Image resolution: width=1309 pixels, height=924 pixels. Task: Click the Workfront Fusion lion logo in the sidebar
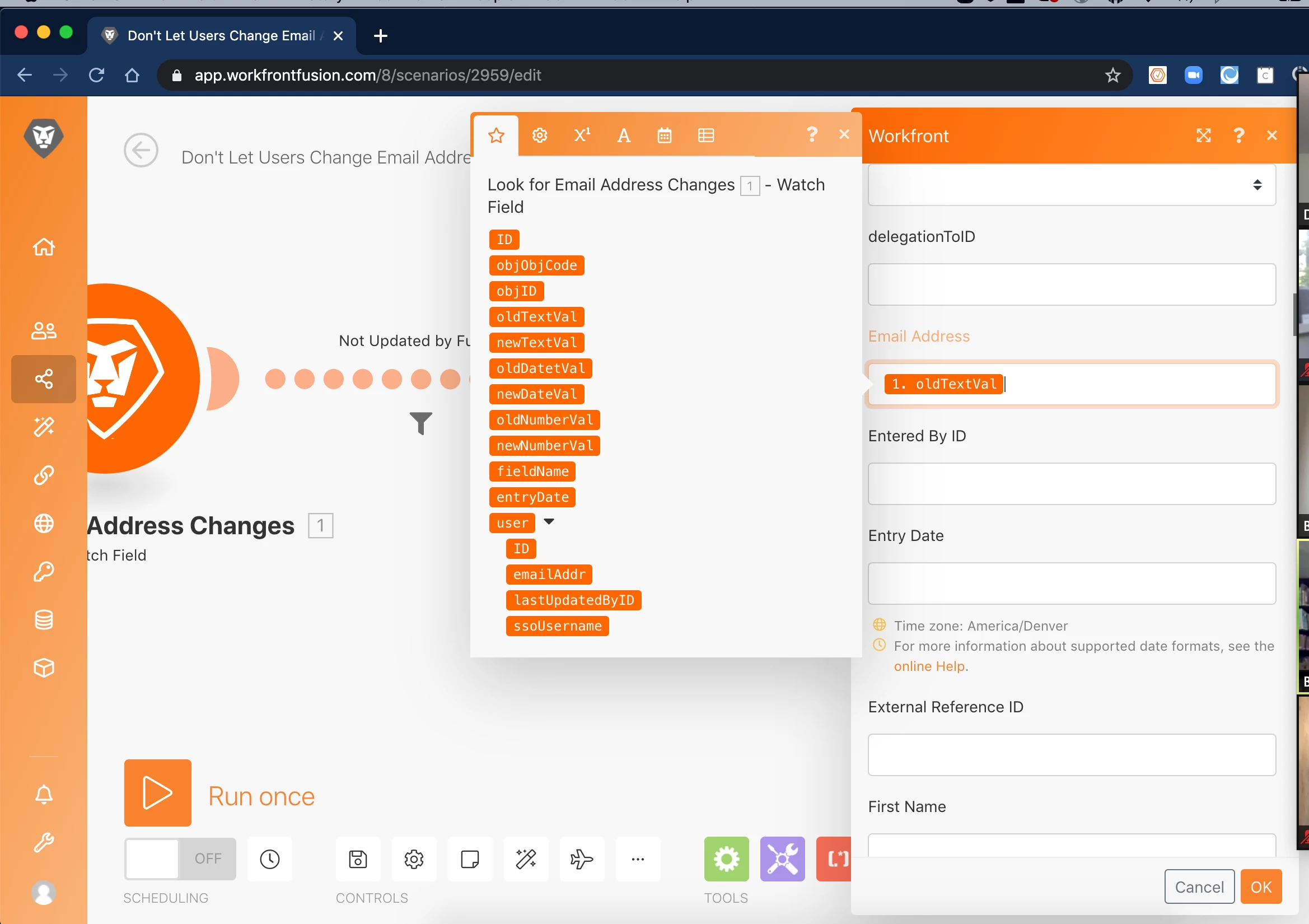pyautogui.click(x=44, y=137)
